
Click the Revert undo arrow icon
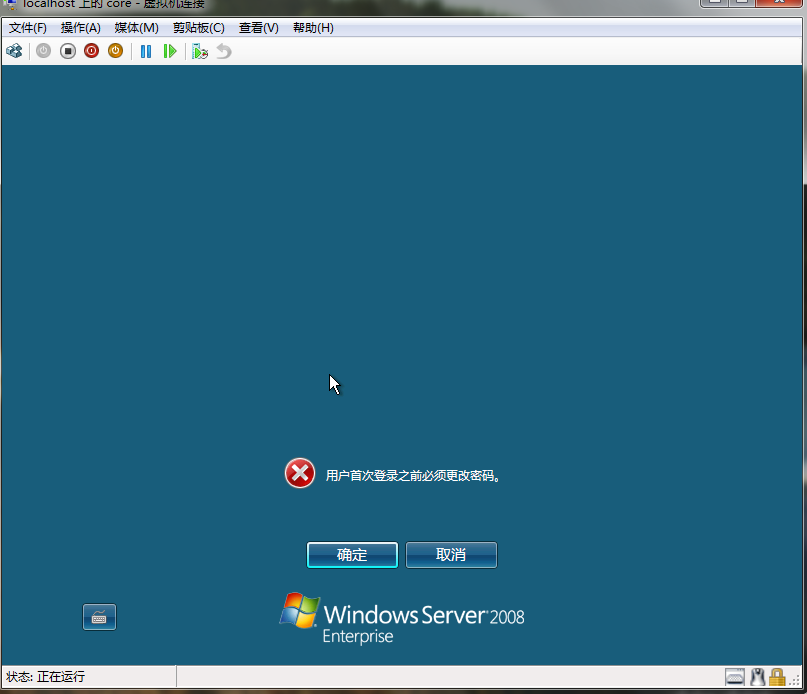pos(224,51)
